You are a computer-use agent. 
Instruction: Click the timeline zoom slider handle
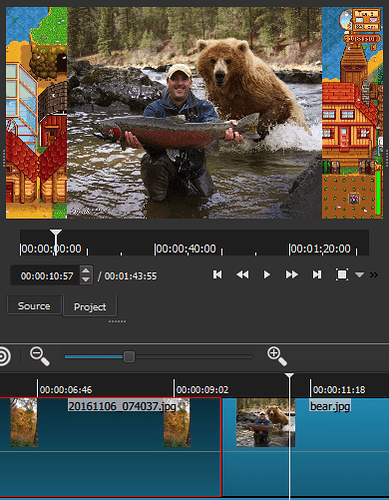click(129, 357)
